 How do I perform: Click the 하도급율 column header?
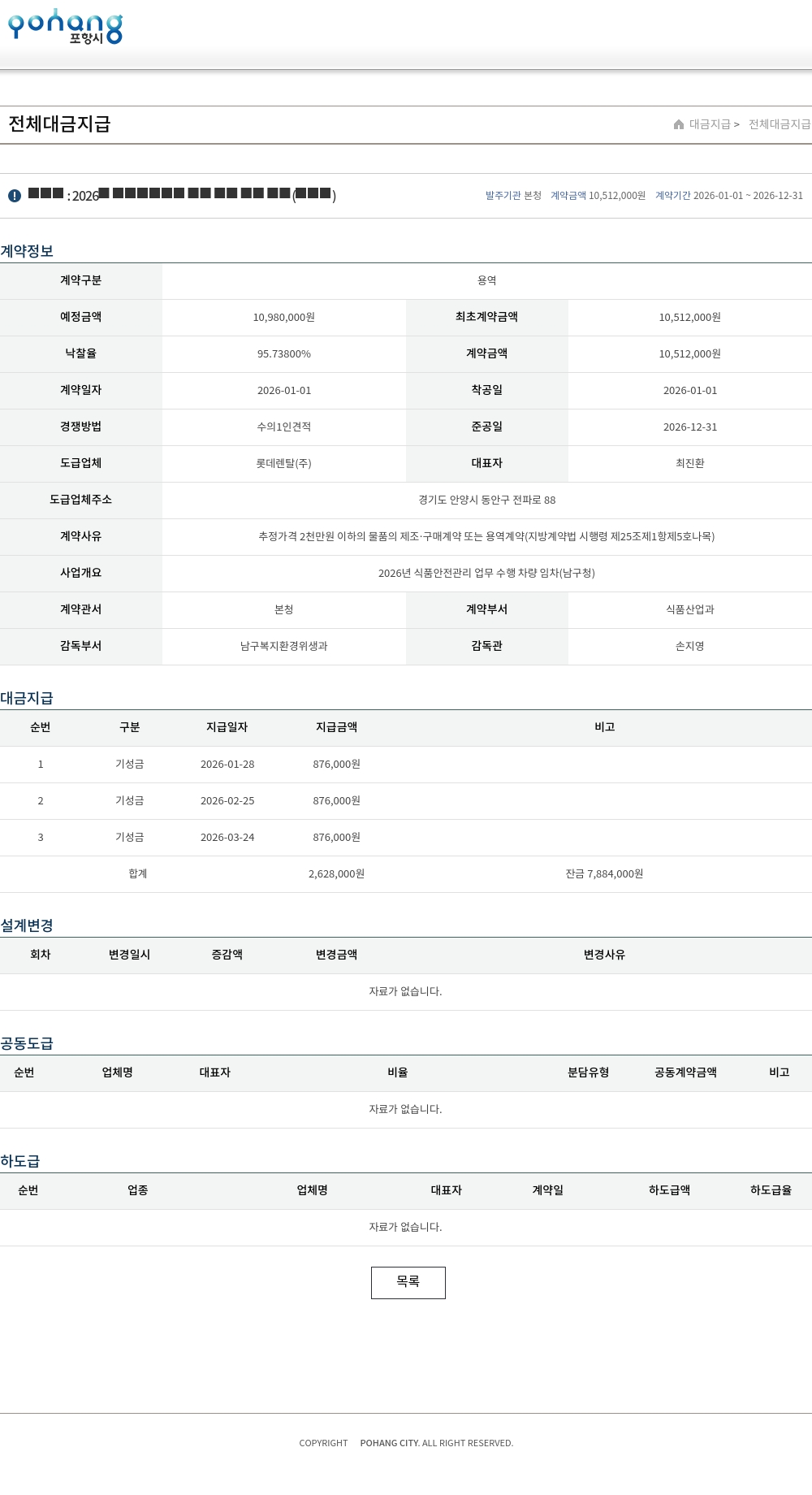771,1190
